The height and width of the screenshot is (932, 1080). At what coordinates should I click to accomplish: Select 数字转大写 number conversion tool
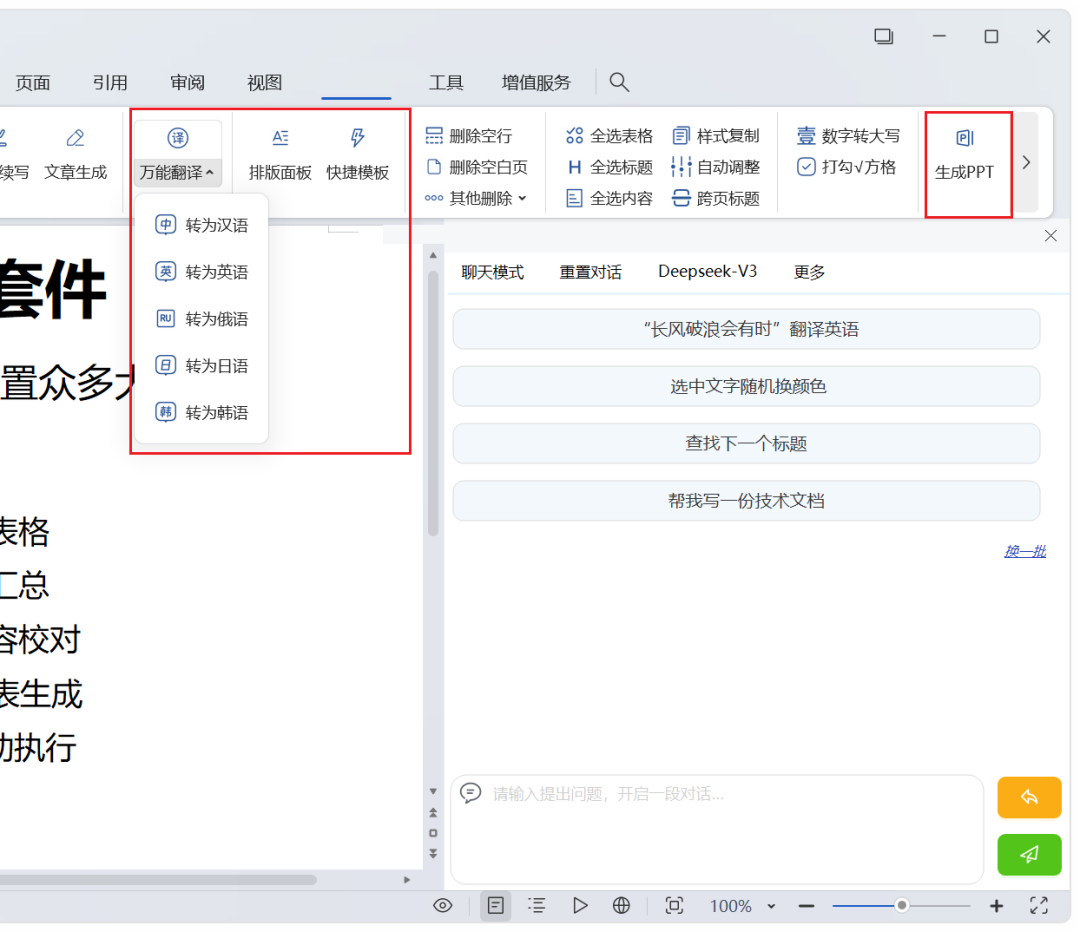tap(849, 136)
